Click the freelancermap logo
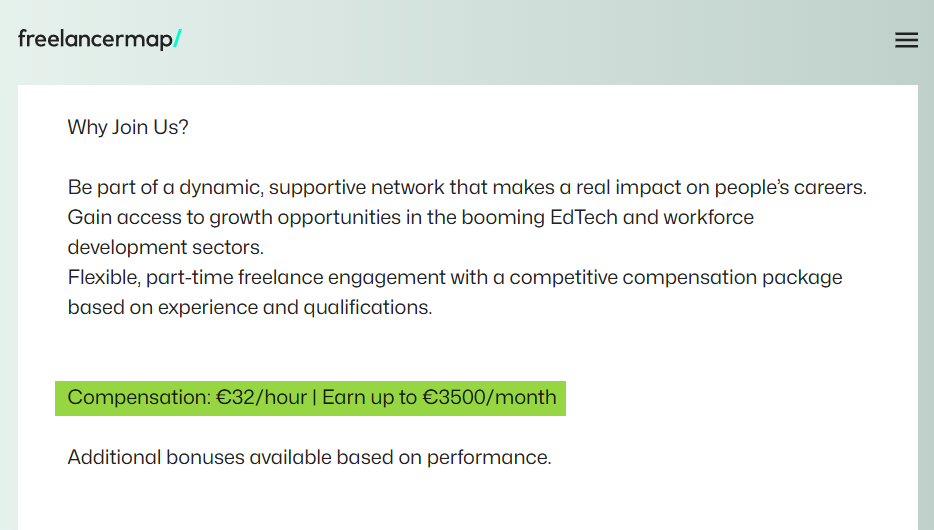This screenshot has height=530, width=934. pyautogui.click(x=99, y=39)
